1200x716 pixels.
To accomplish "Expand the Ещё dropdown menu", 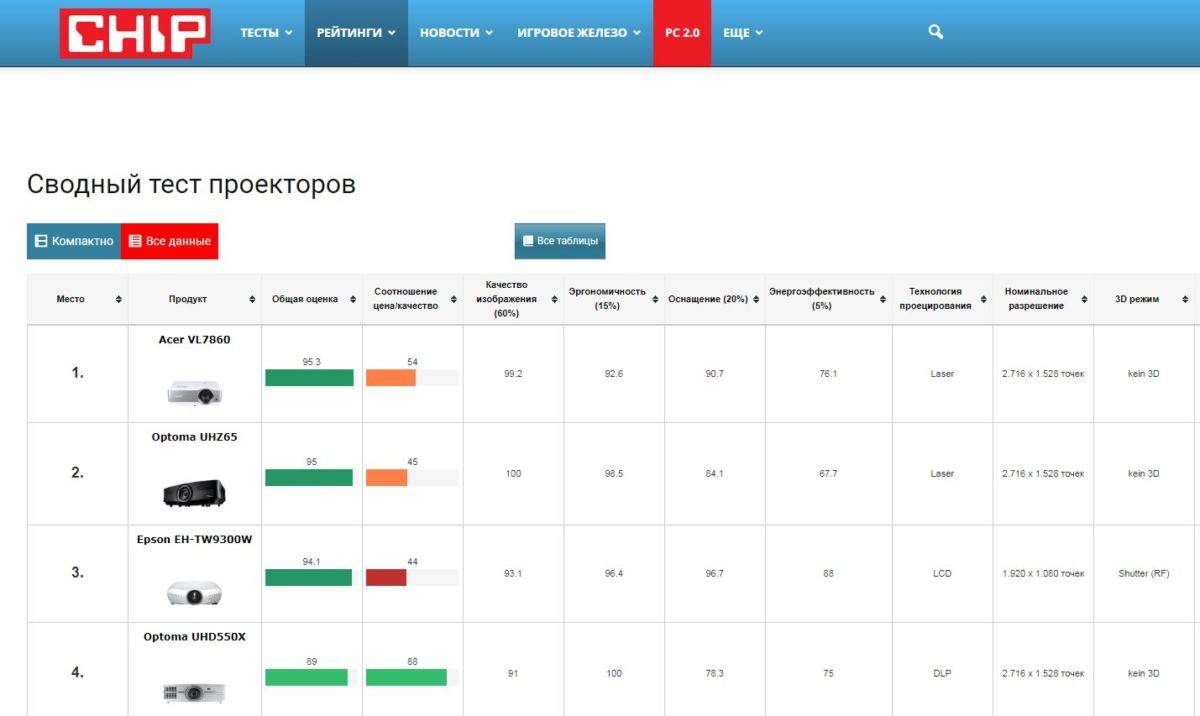I will pyautogui.click(x=742, y=33).
